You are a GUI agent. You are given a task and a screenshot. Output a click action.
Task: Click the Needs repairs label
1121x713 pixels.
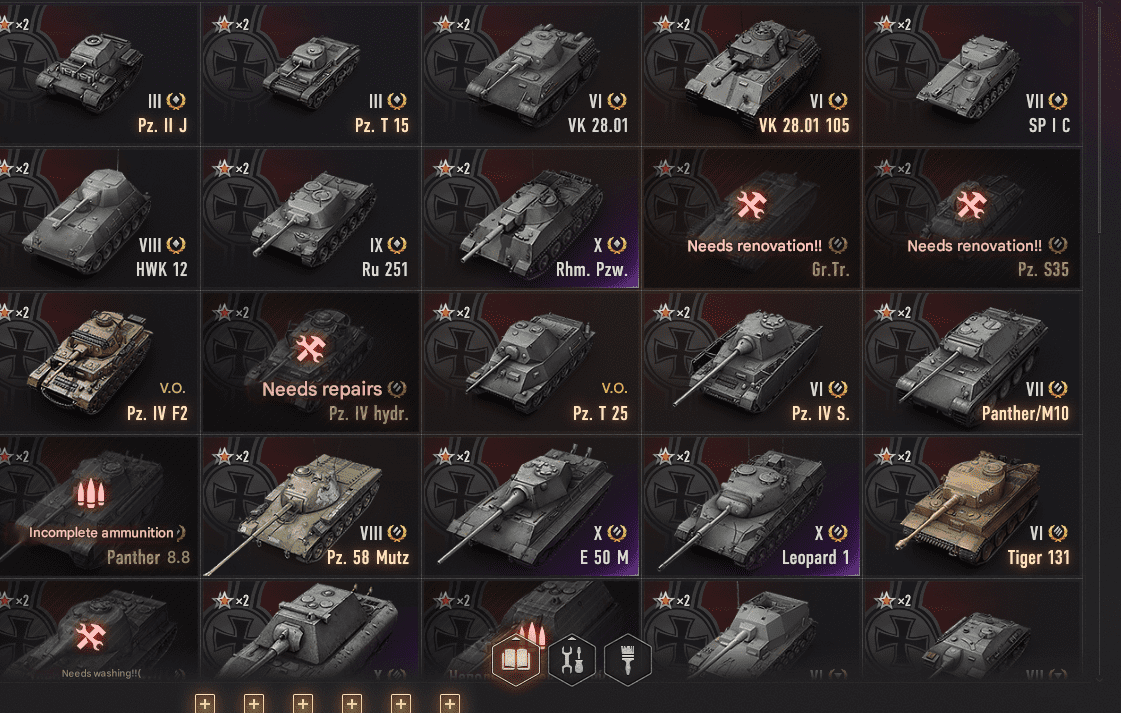[x=322, y=389]
